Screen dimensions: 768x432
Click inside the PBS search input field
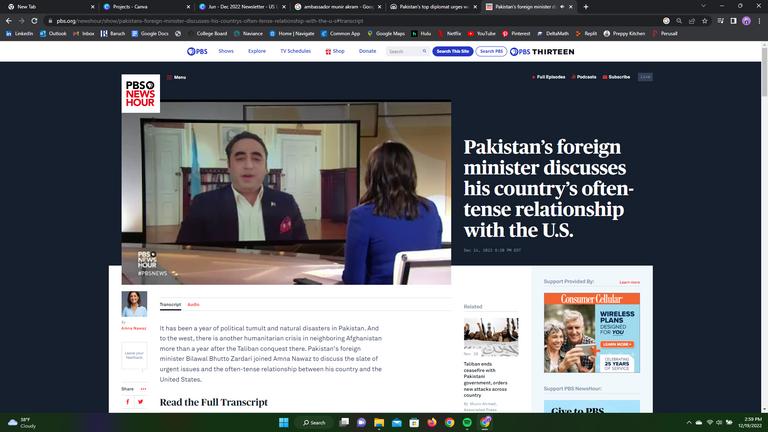pyautogui.click(x=404, y=51)
